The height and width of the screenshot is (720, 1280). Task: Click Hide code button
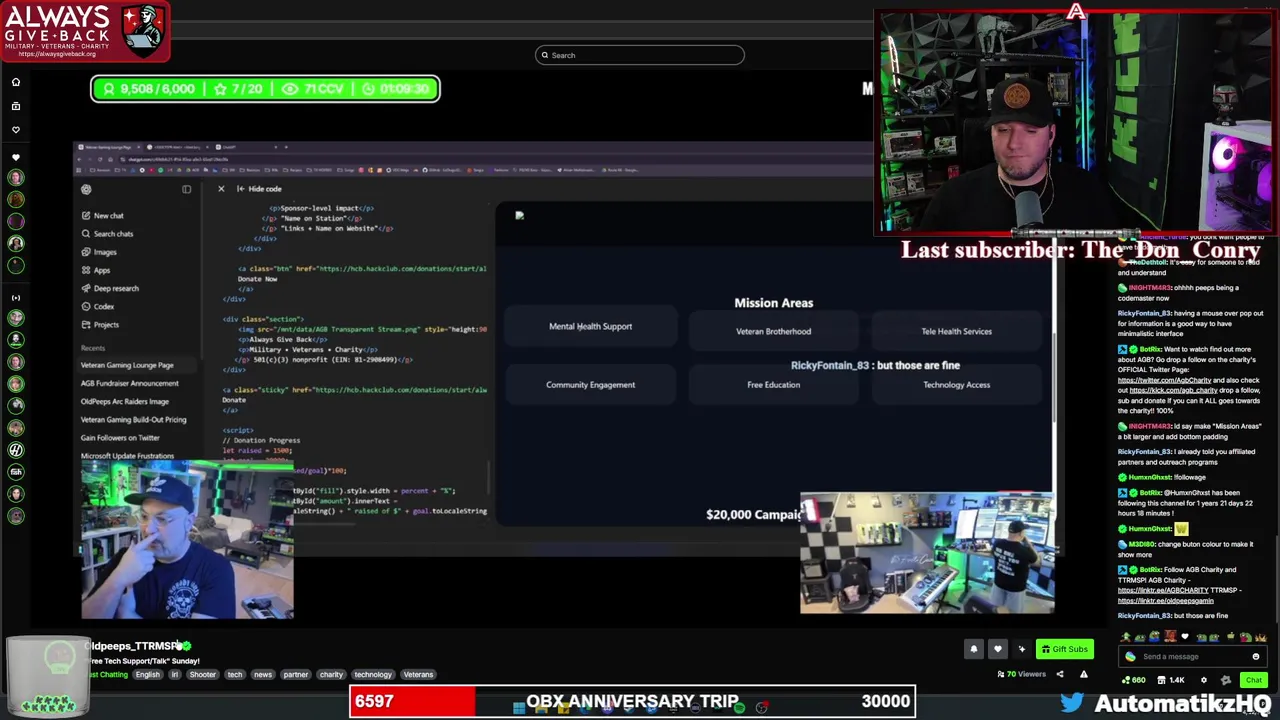259,189
